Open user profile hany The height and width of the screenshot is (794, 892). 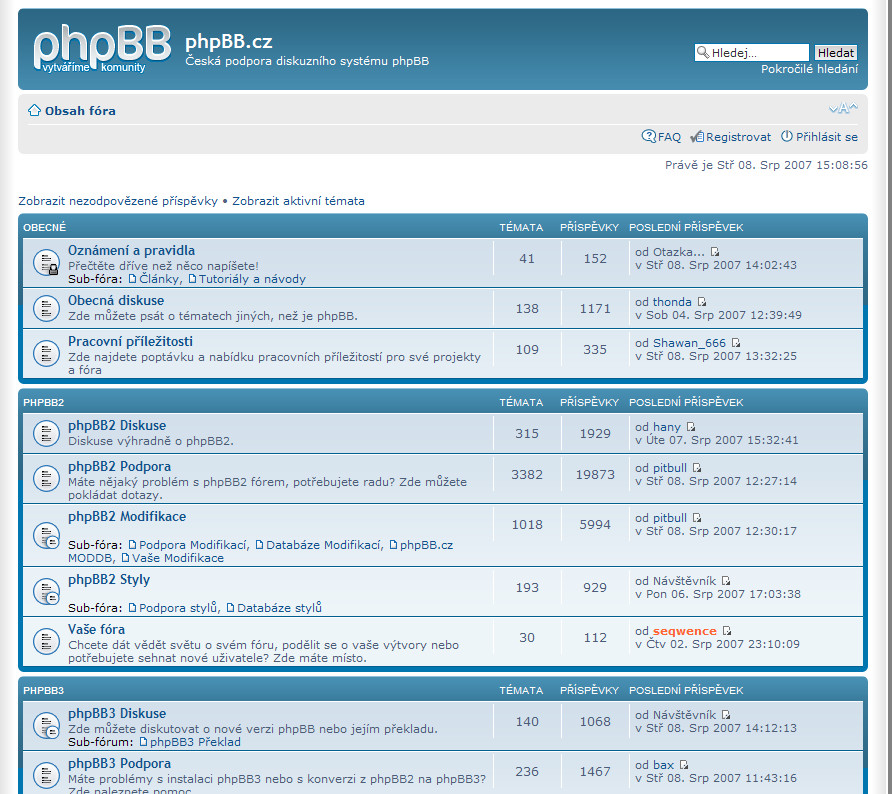tap(667, 427)
